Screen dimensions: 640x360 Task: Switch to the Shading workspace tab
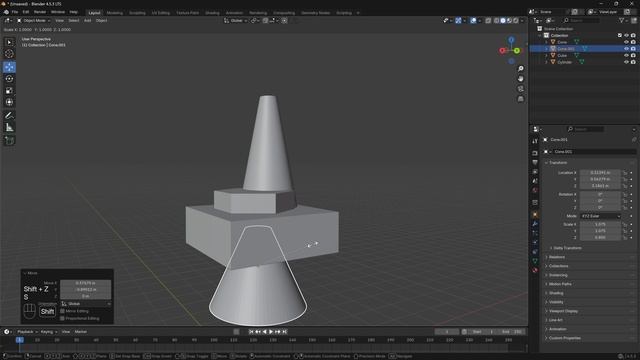212,13
